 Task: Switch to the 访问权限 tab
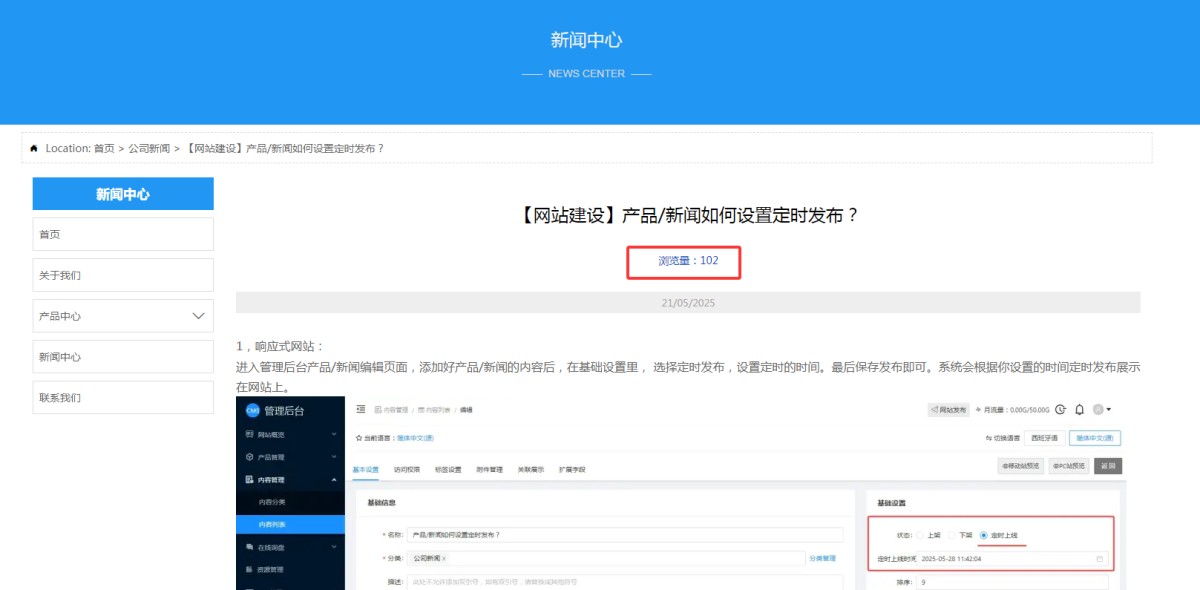(x=407, y=469)
